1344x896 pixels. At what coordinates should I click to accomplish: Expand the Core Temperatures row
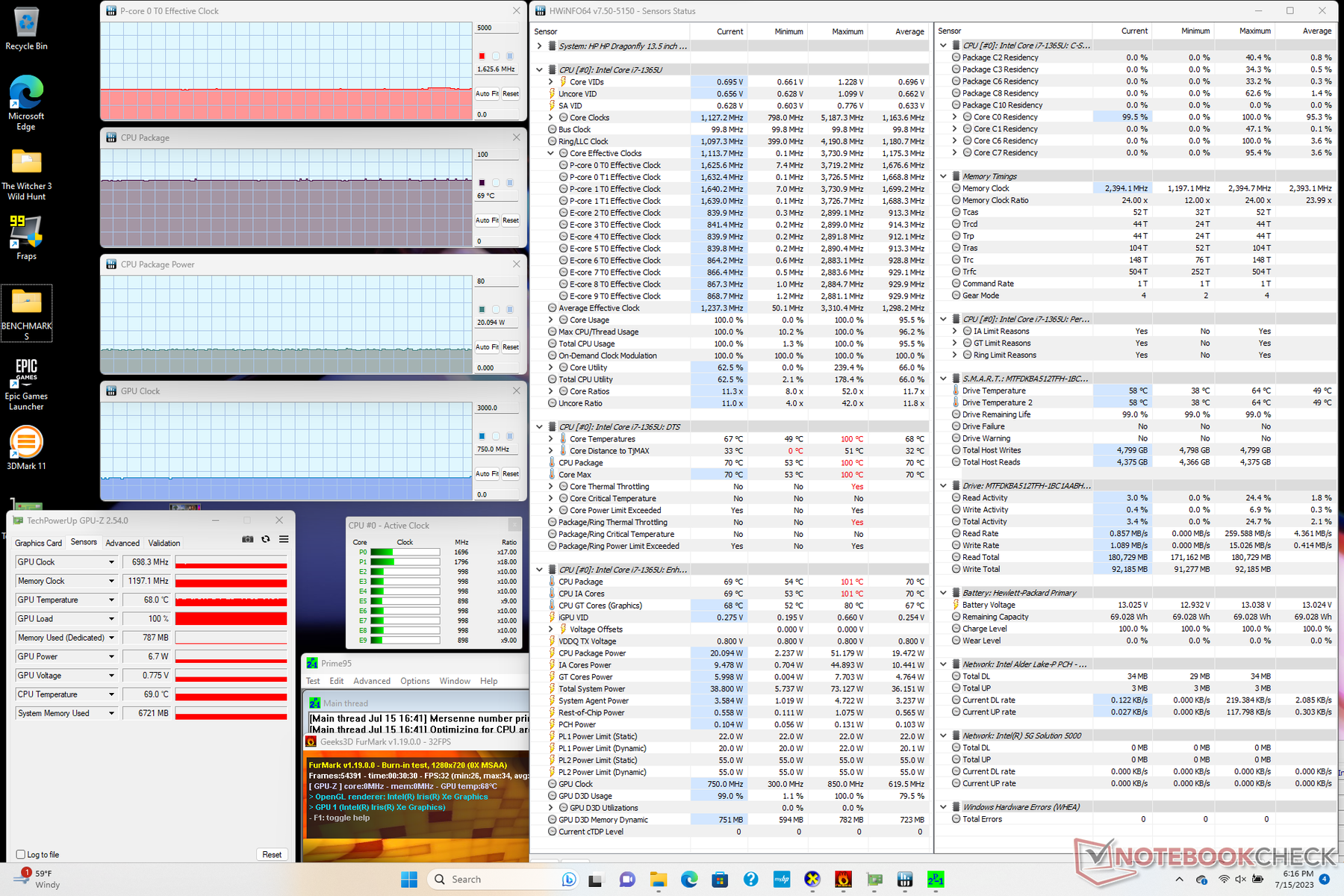point(551,439)
